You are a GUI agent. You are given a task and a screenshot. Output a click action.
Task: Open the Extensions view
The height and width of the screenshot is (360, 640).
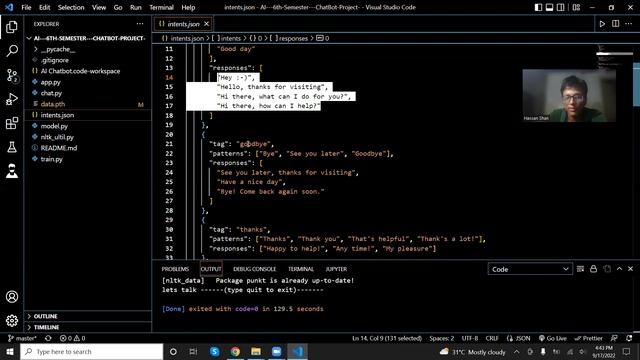[12, 123]
